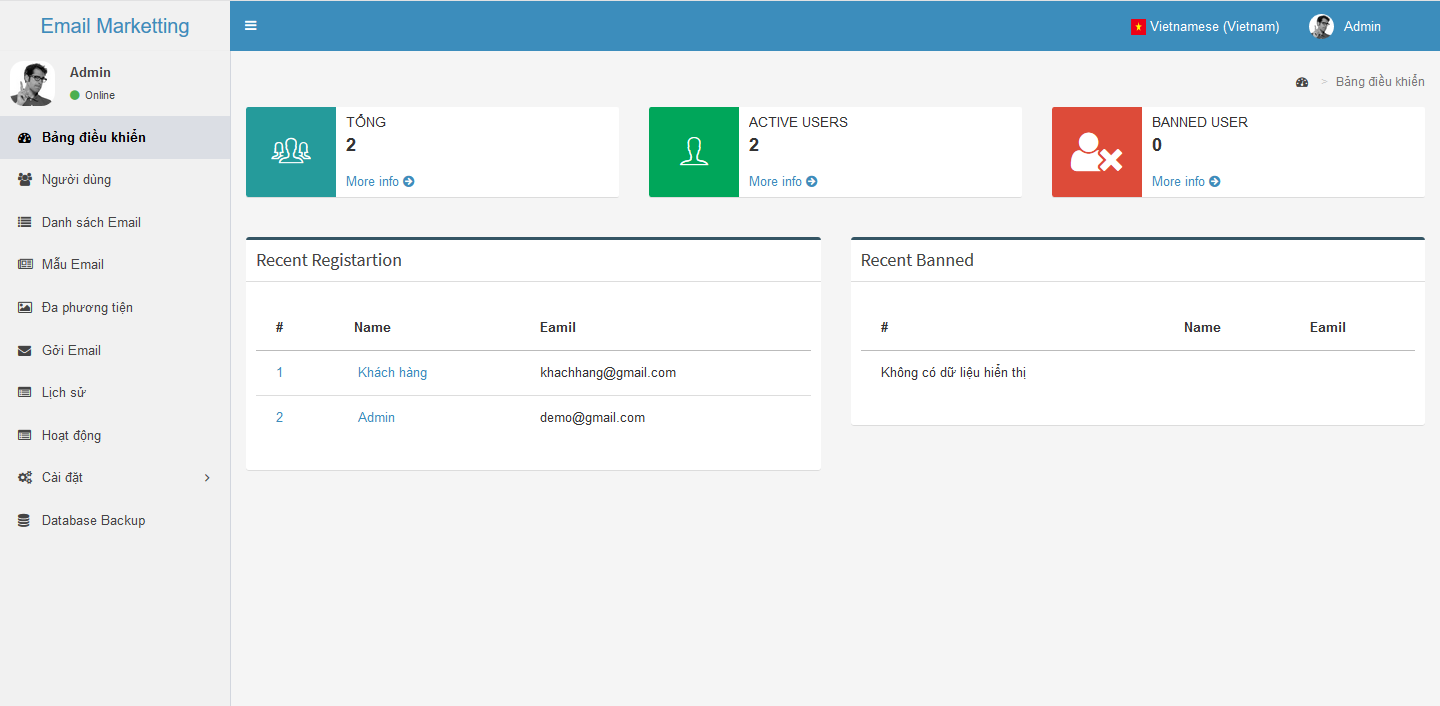Click the Admin profile avatar thumbnail
The image size is (1440, 706).
click(x=32, y=84)
